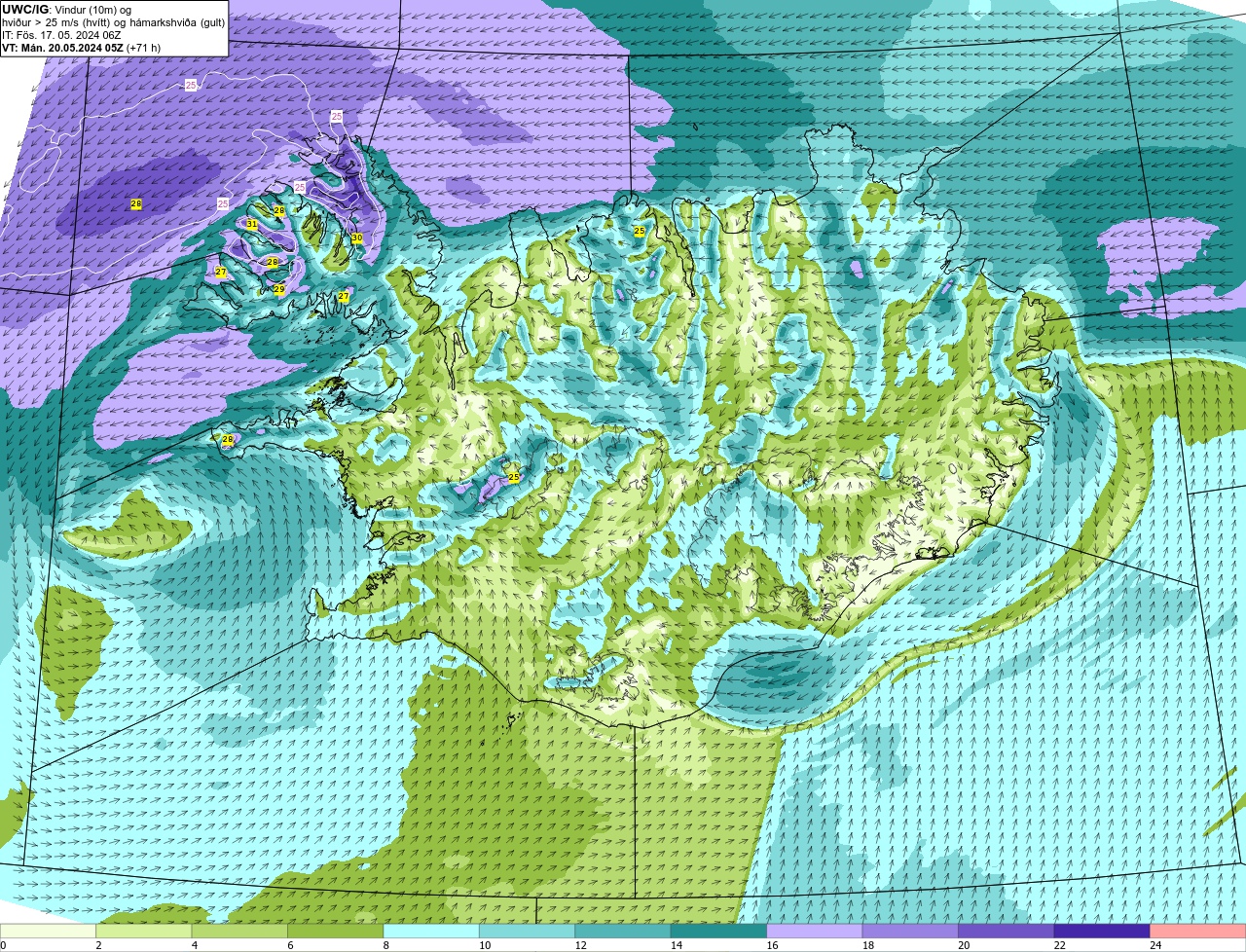
Task: Click the 2–4 m/s pale green legend swatch
Action: pyautogui.click(x=144, y=931)
